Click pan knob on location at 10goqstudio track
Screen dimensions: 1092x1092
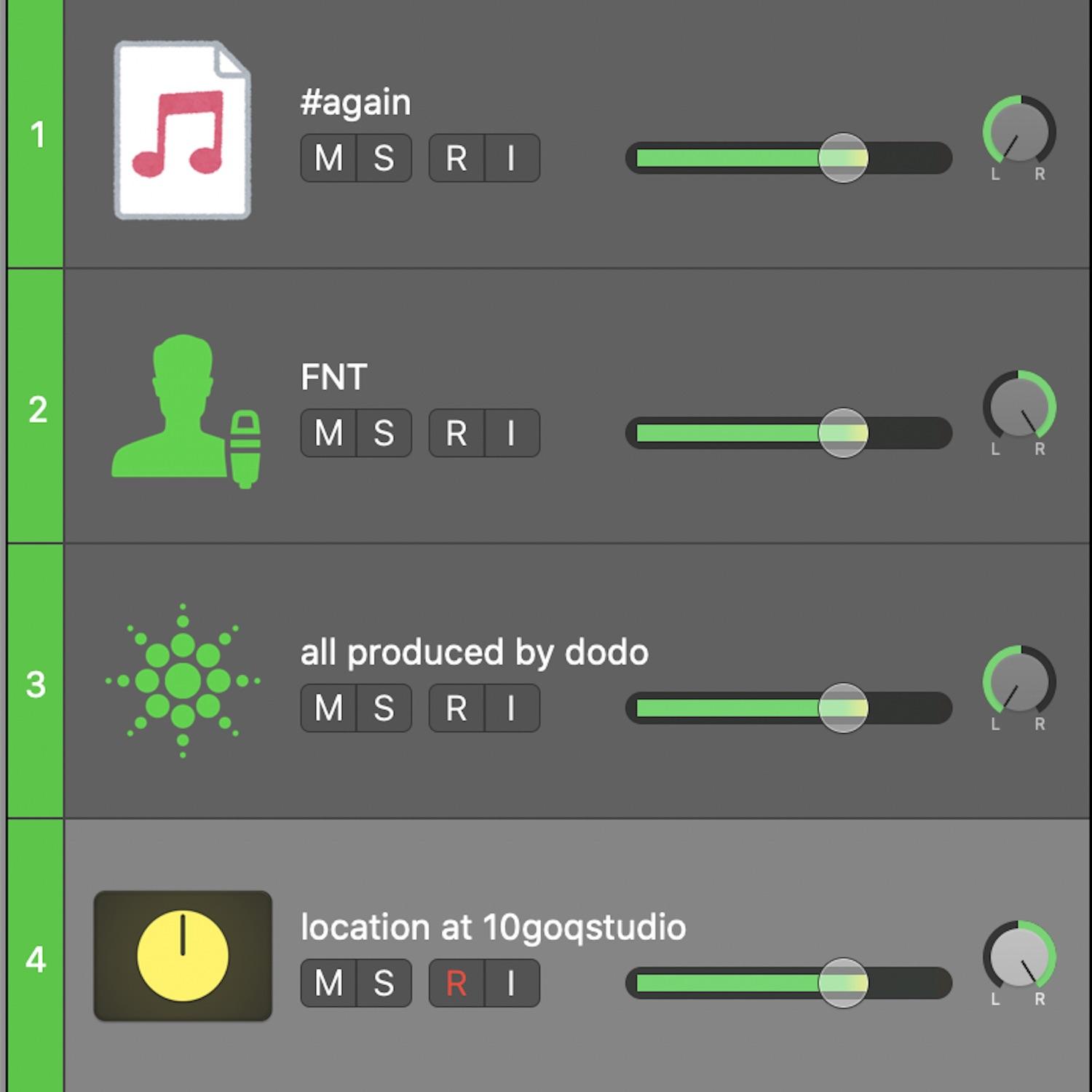click(1018, 957)
